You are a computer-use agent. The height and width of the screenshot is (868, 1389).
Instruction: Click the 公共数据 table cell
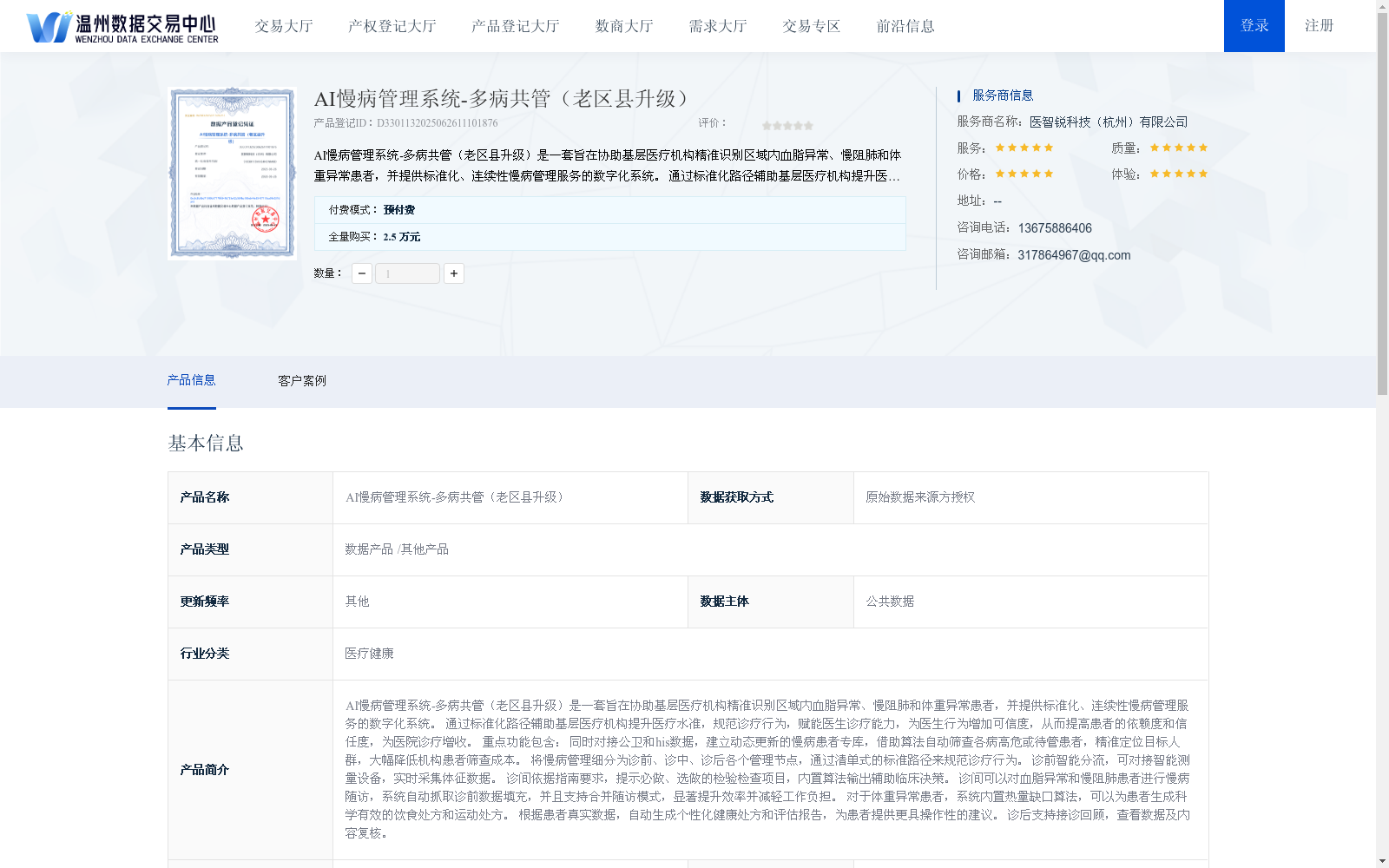point(1030,602)
